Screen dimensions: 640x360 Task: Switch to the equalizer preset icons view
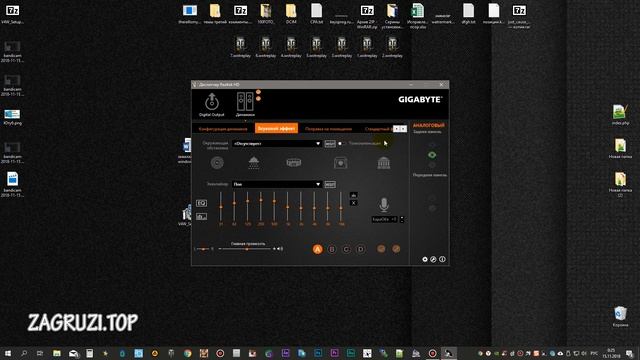(x=201, y=216)
